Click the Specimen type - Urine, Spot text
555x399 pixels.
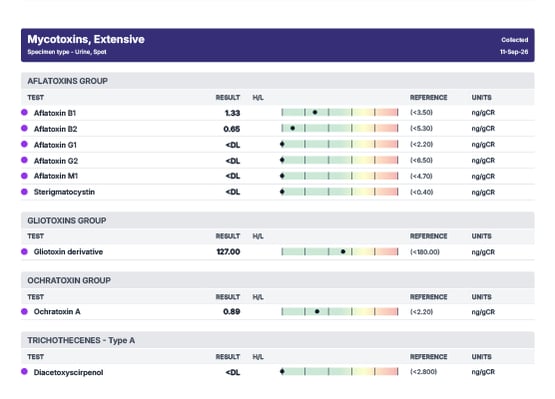[x=67, y=52]
